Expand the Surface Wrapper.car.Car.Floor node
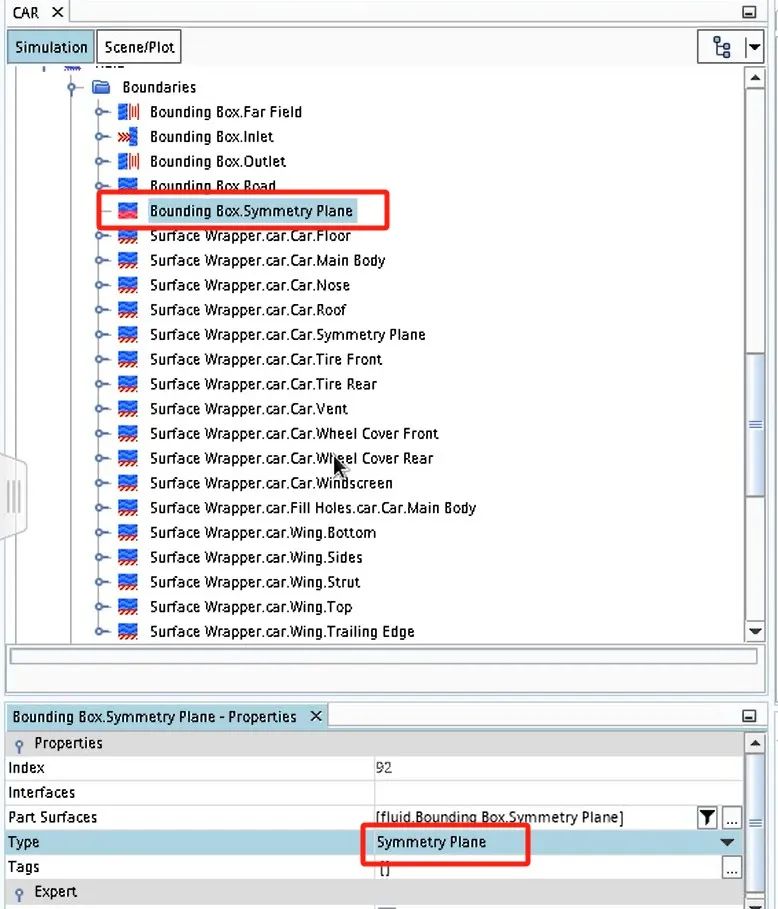 coord(100,236)
